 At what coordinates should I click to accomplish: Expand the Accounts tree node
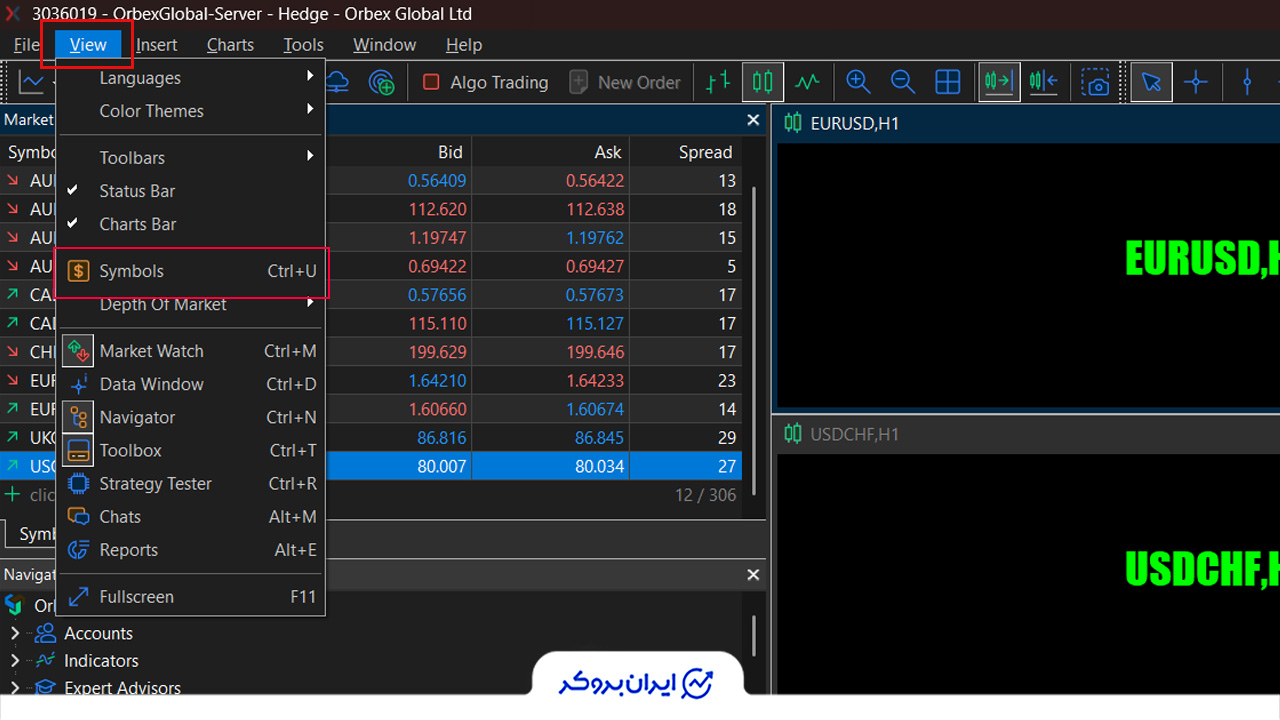pyautogui.click(x=15, y=633)
